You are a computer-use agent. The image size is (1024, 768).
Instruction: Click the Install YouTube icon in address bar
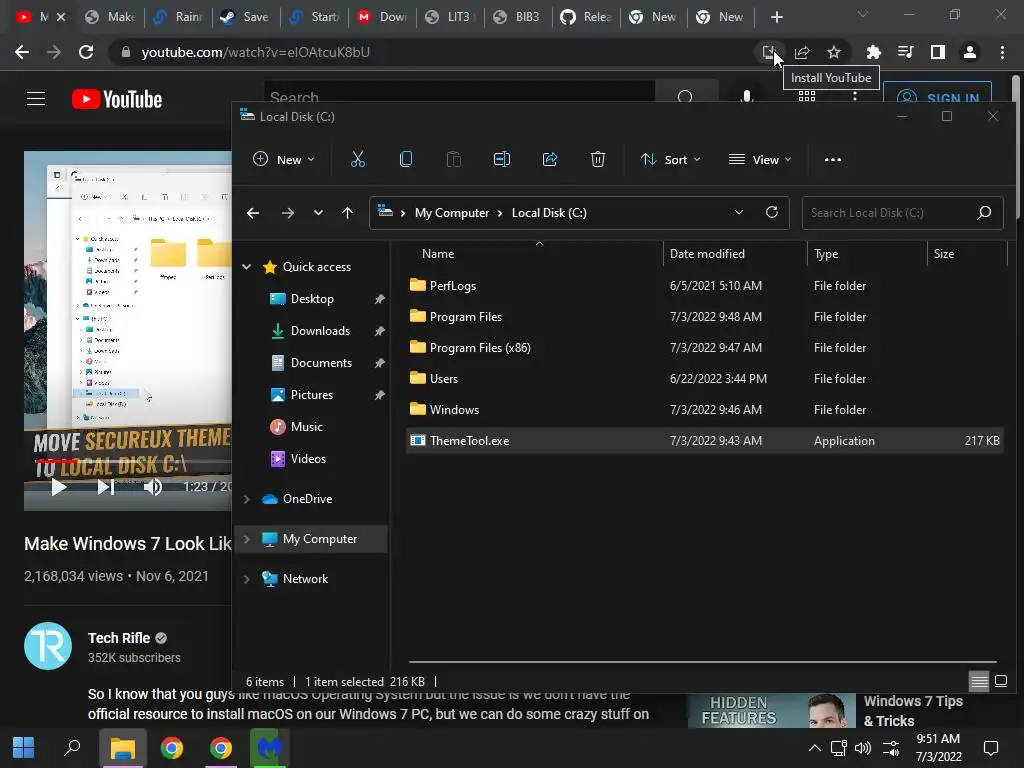pos(769,52)
